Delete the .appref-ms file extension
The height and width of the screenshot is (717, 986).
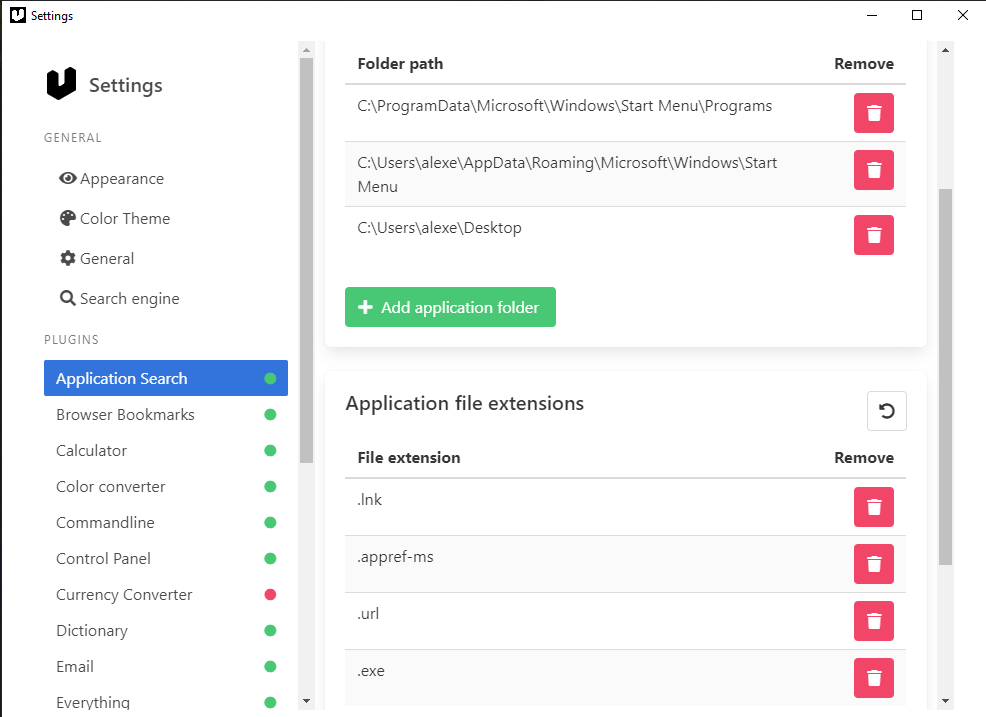point(873,564)
